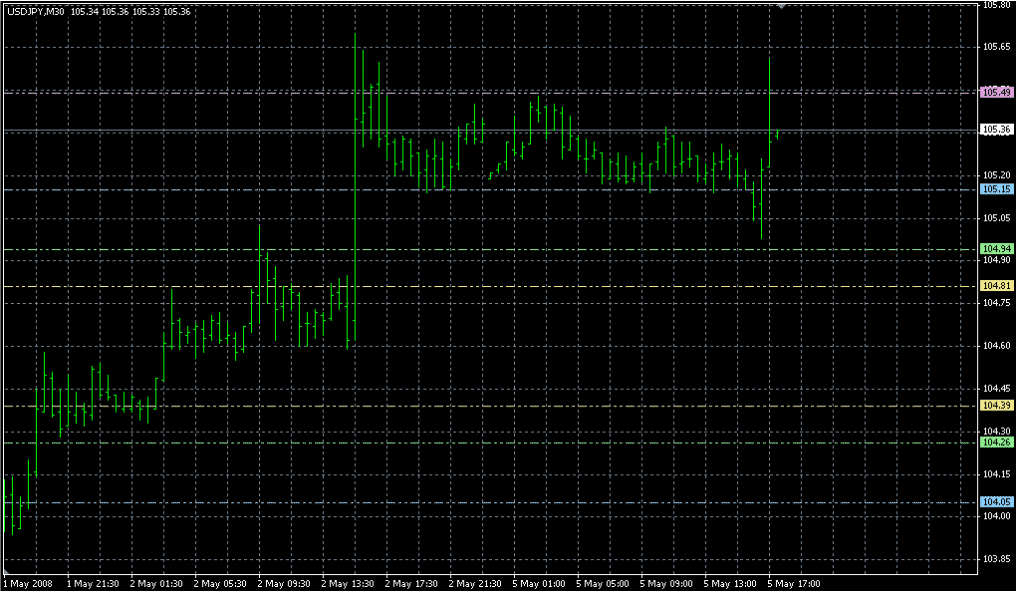The height and width of the screenshot is (591, 1016).
Task: Click the yellow 104.39 level label
Action: (x=994, y=405)
